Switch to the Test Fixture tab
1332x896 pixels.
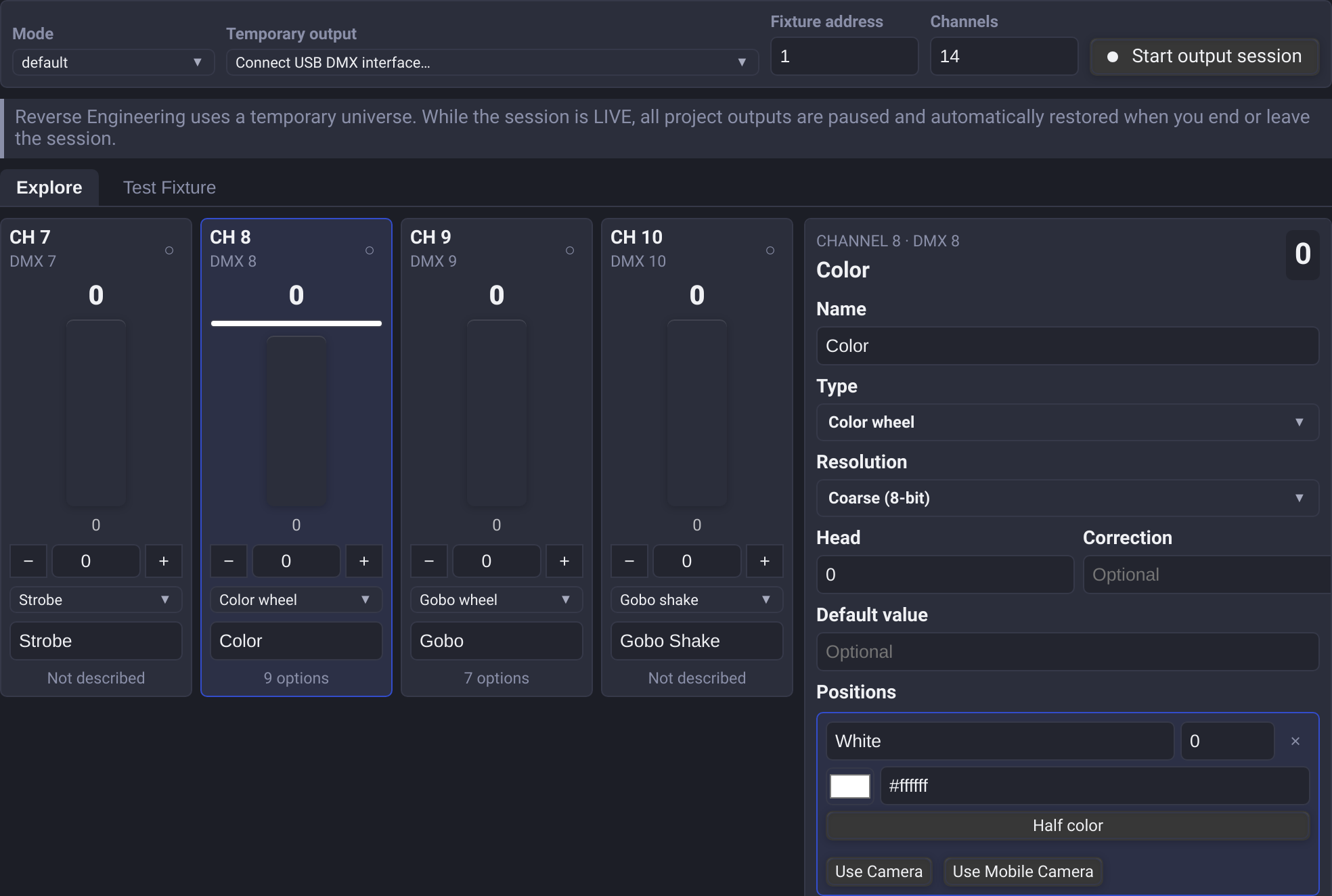(x=169, y=187)
